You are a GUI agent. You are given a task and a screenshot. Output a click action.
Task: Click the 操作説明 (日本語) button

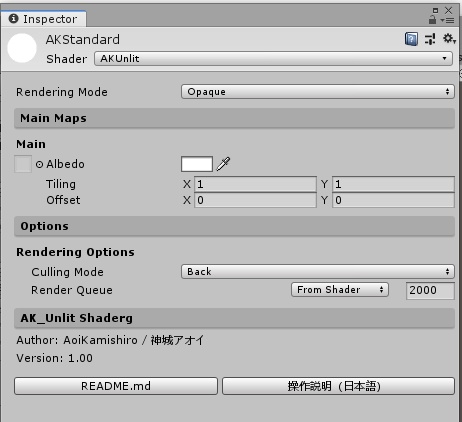(x=338, y=386)
